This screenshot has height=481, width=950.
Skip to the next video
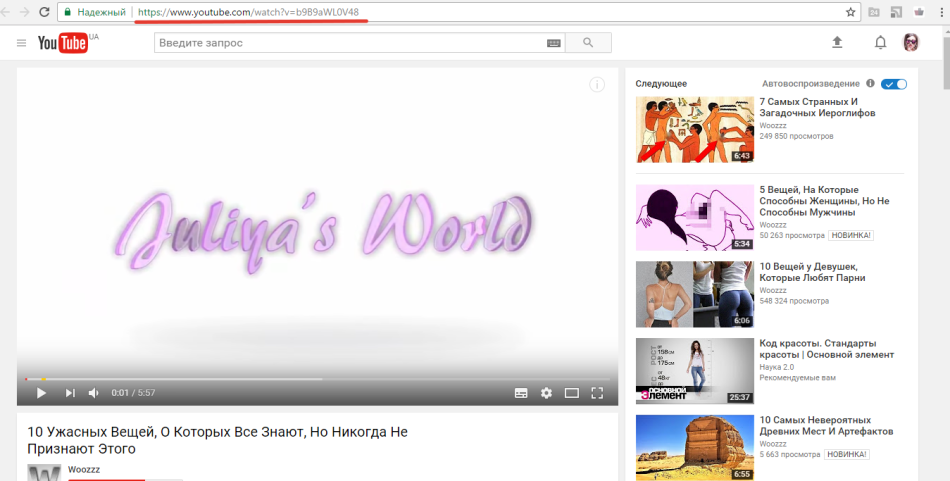(70, 393)
